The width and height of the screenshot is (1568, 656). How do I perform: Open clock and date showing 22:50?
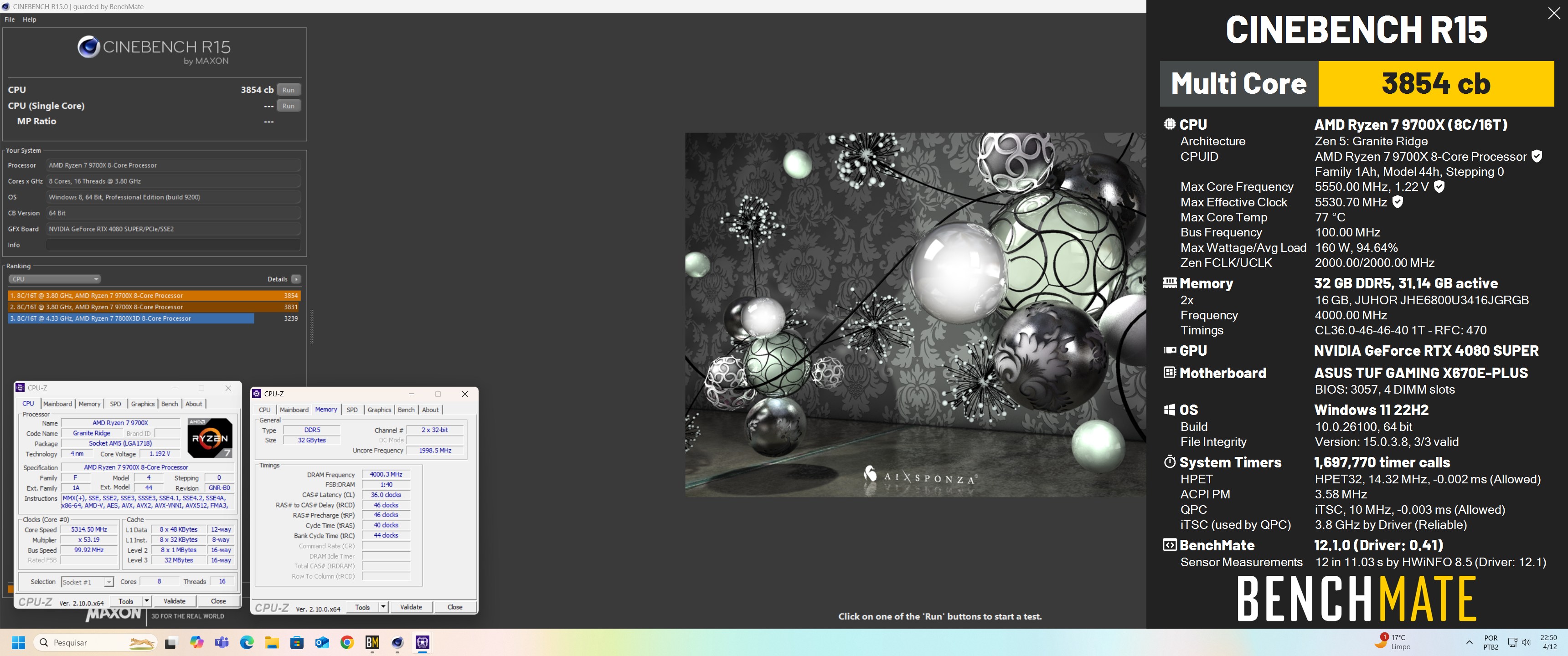point(1548,642)
